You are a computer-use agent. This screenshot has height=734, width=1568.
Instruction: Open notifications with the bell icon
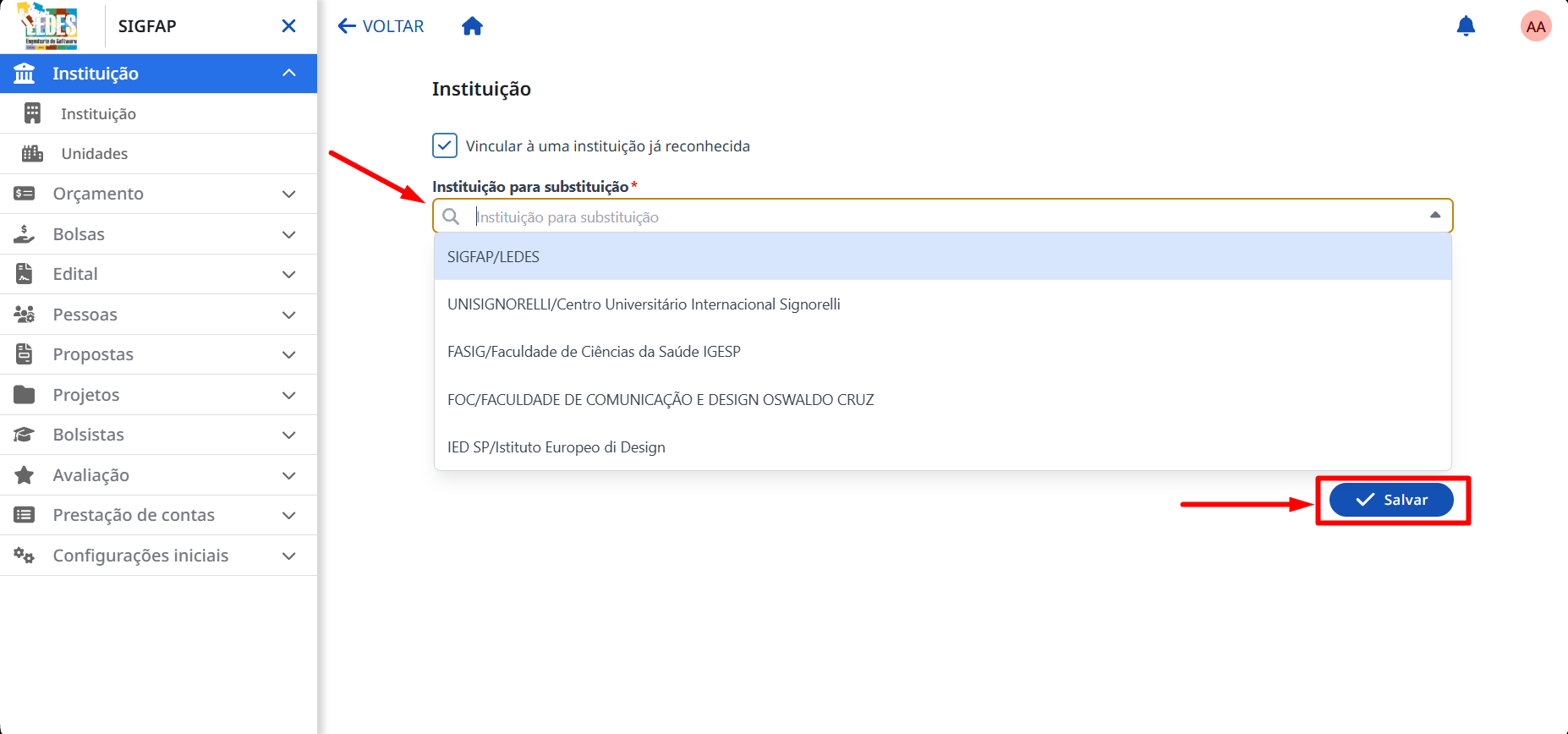point(1466,26)
